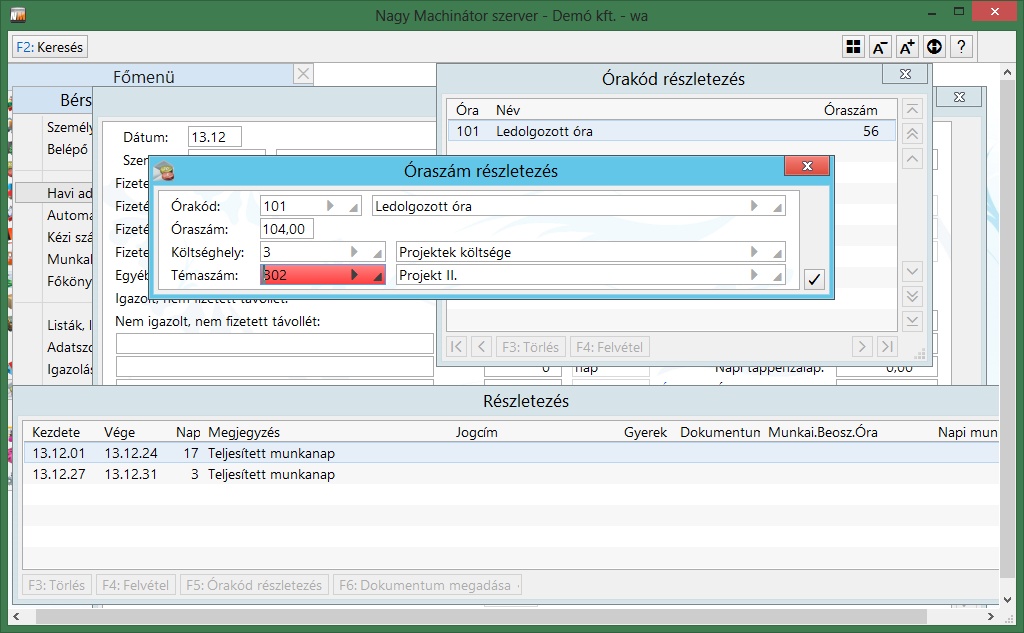
Task: Open the F2: Keresés search button
Action: tap(50, 47)
